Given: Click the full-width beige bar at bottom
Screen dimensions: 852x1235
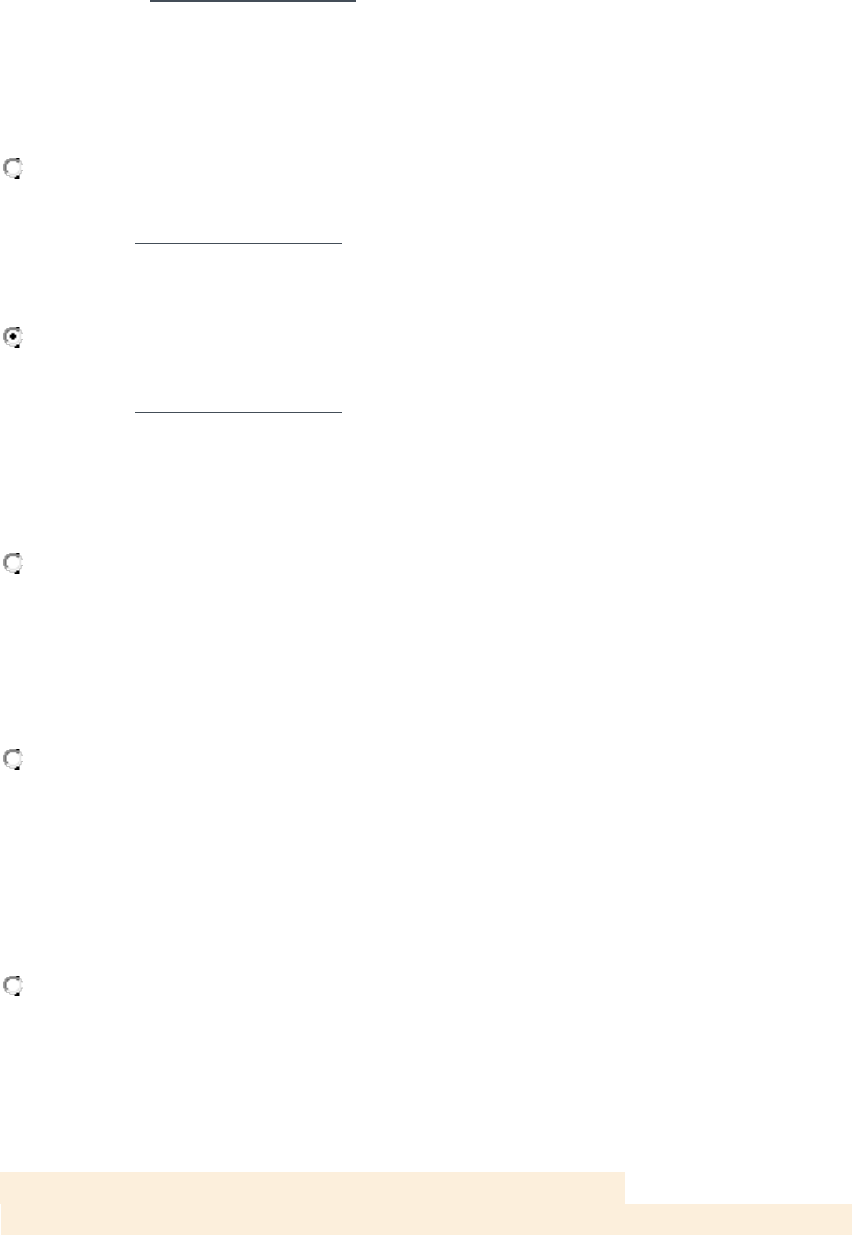Looking at the screenshot, I should coord(426,1219).
